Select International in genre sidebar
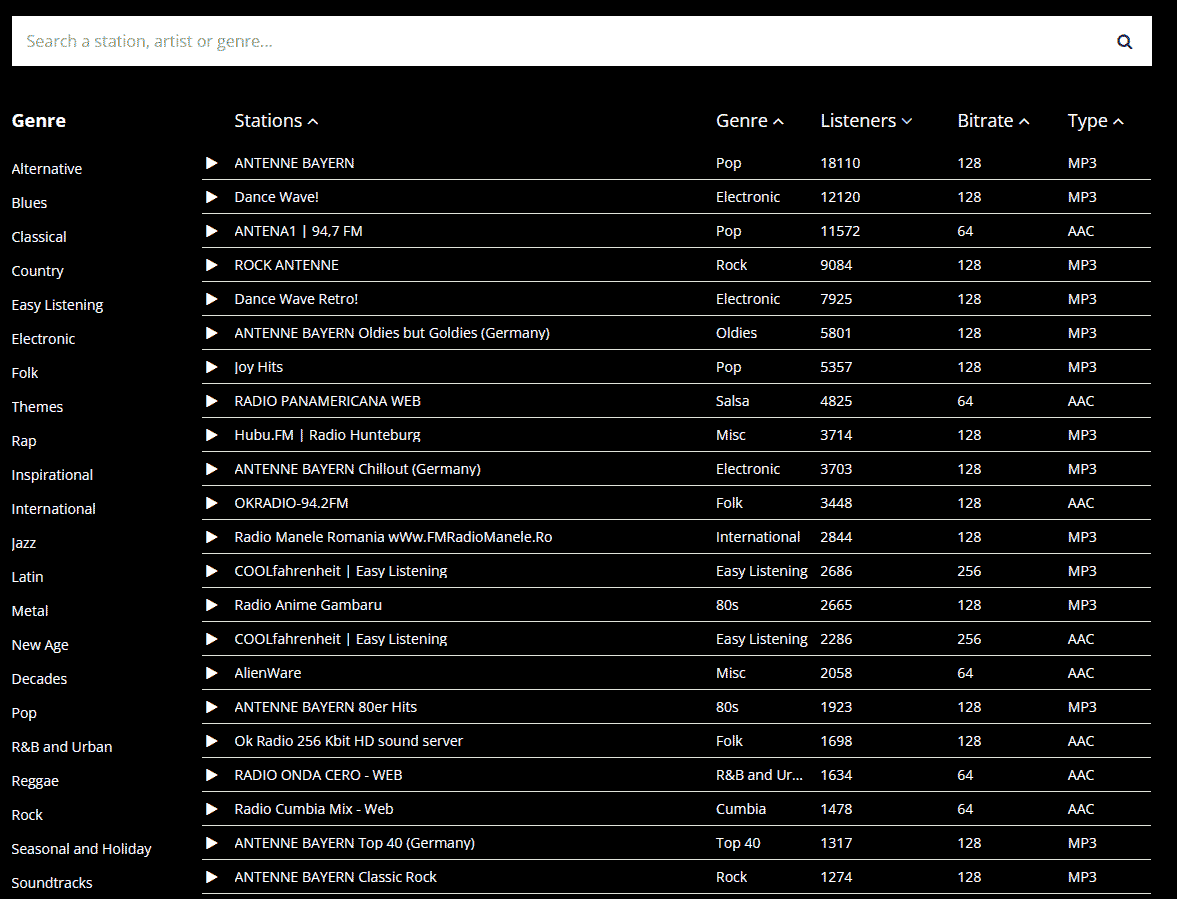Viewport: 1177px width, 899px height. (53, 509)
